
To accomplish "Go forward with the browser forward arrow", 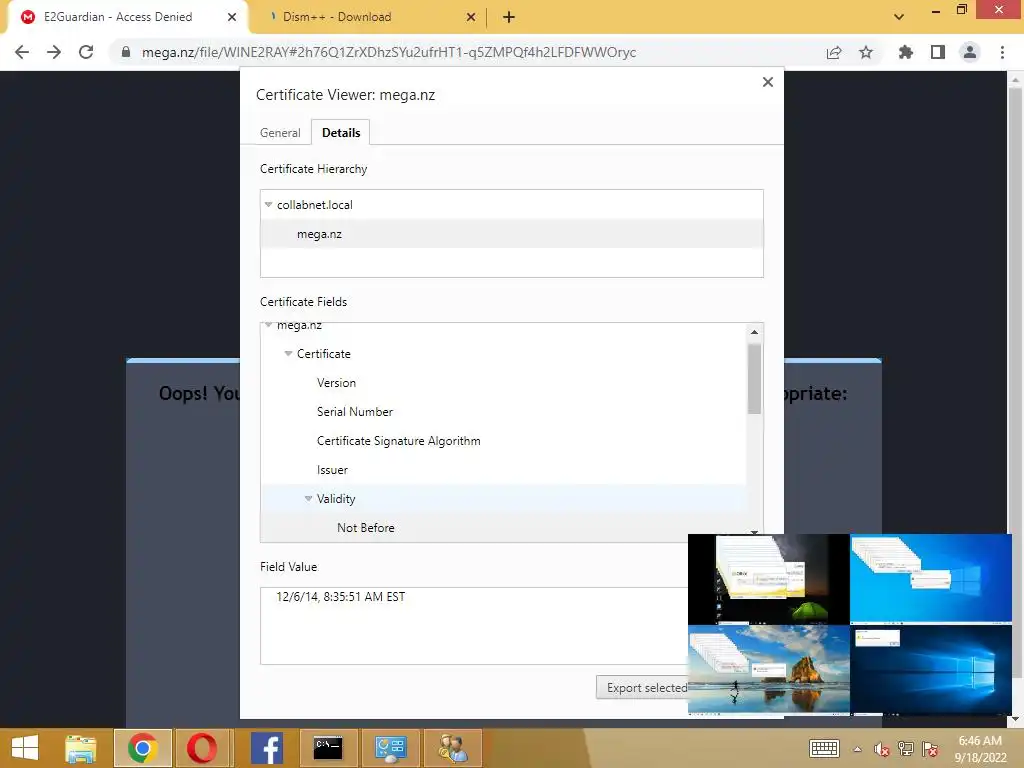I will click(x=54, y=52).
